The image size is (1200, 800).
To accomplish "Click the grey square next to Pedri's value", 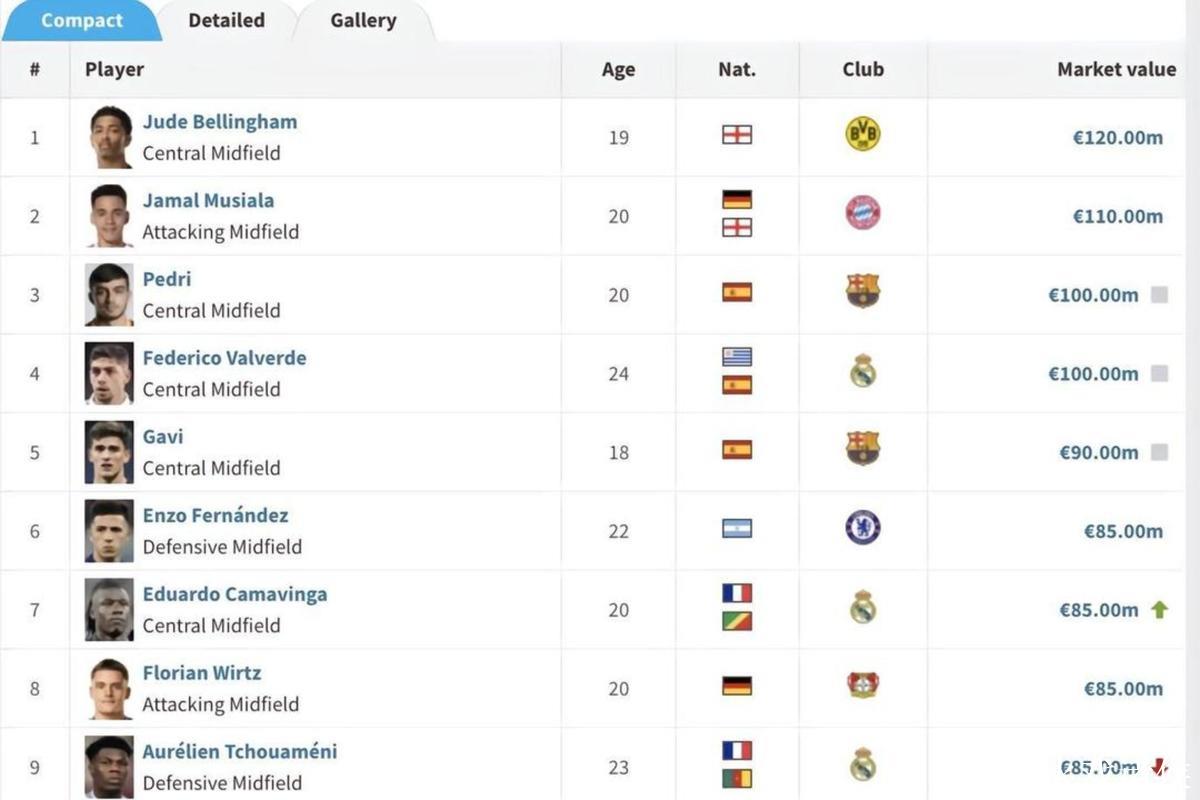I will (x=1159, y=295).
